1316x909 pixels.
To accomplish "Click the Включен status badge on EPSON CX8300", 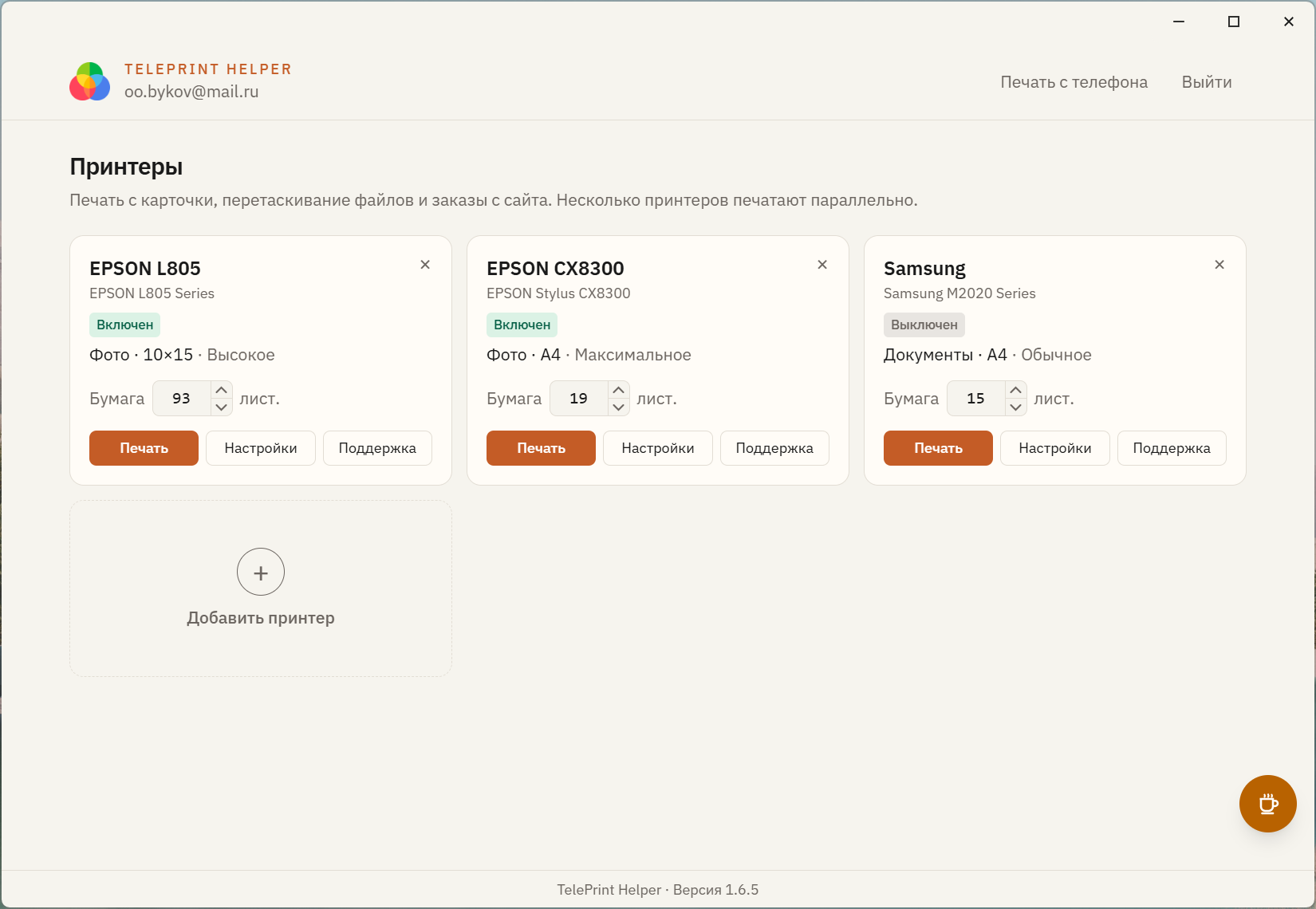I will 522,325.
